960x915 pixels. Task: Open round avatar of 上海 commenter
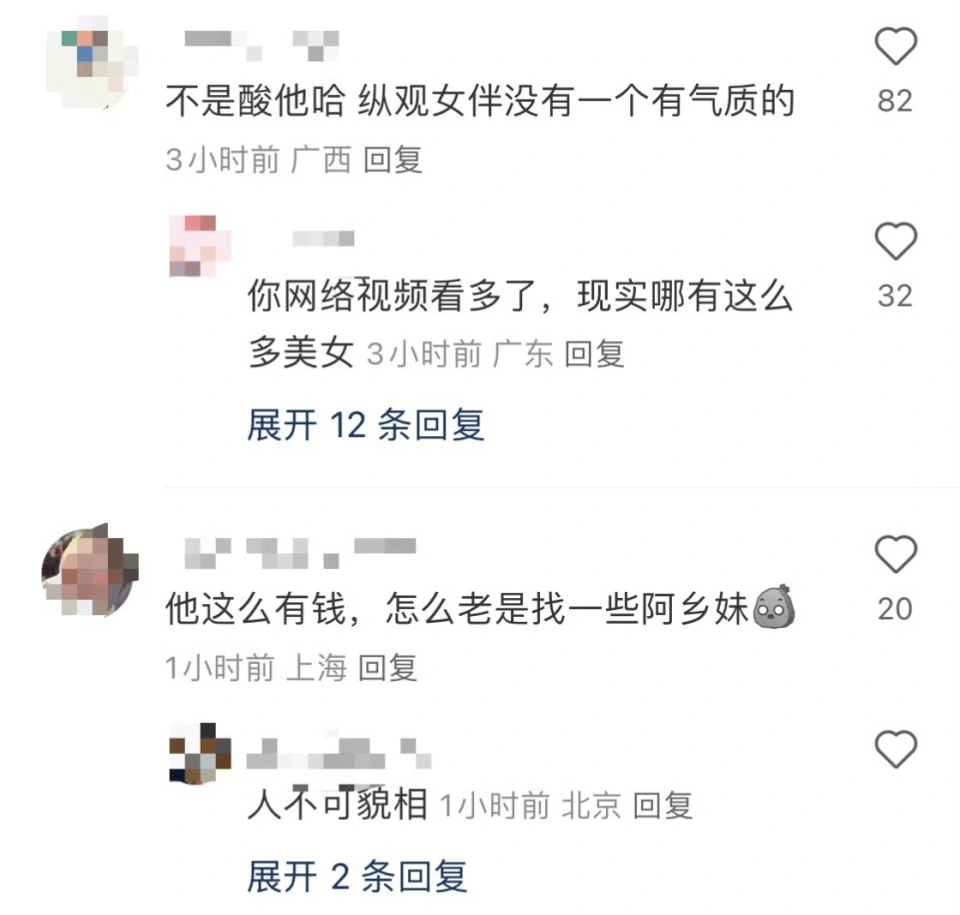point(90,570)
